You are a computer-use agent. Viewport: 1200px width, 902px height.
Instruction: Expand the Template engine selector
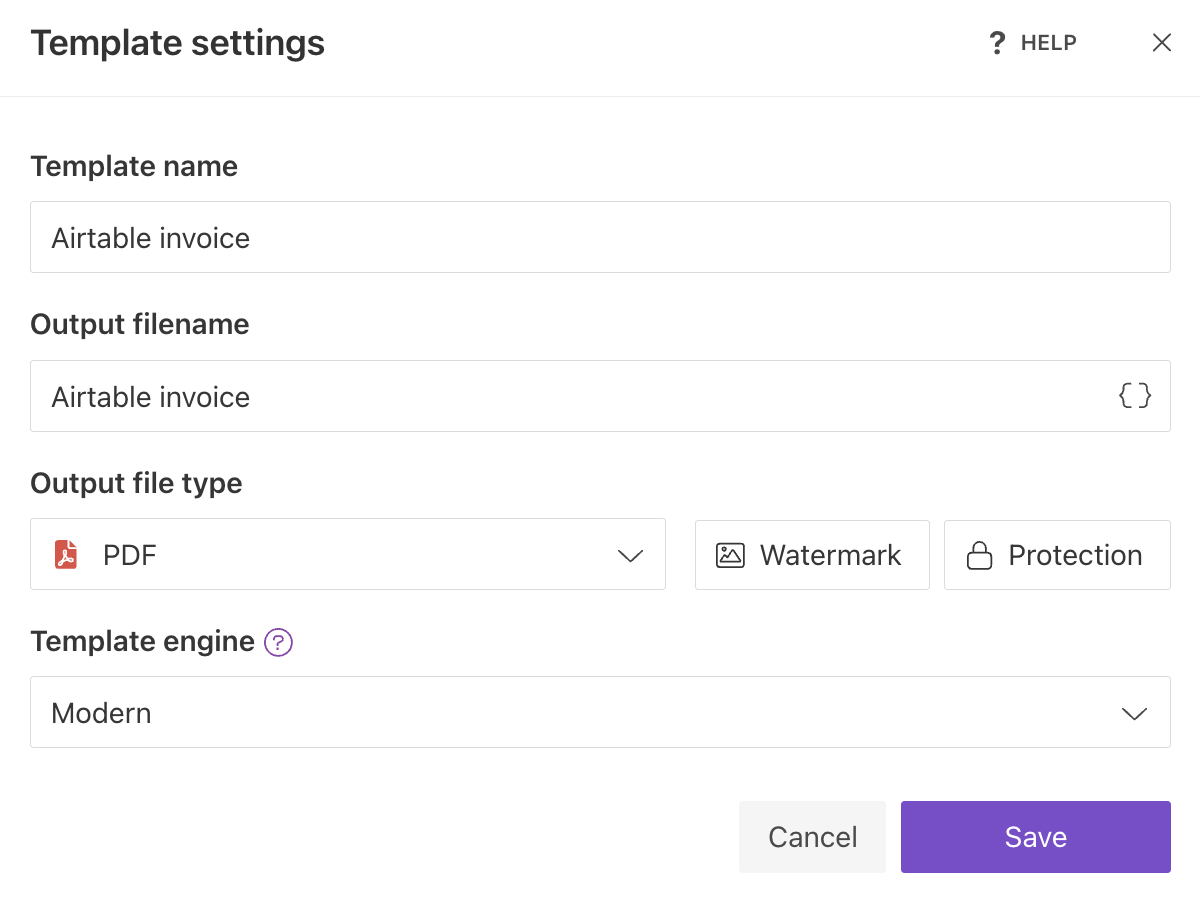coord(600,712)
